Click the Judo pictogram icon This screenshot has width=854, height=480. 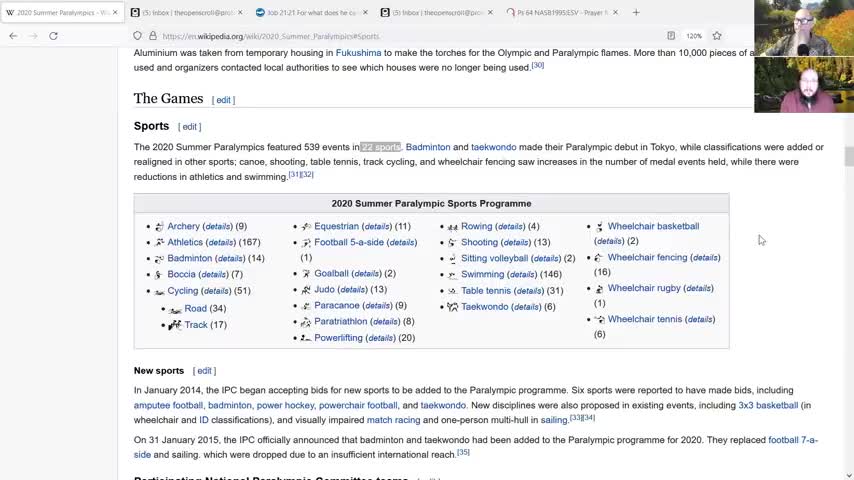(306, 290)
